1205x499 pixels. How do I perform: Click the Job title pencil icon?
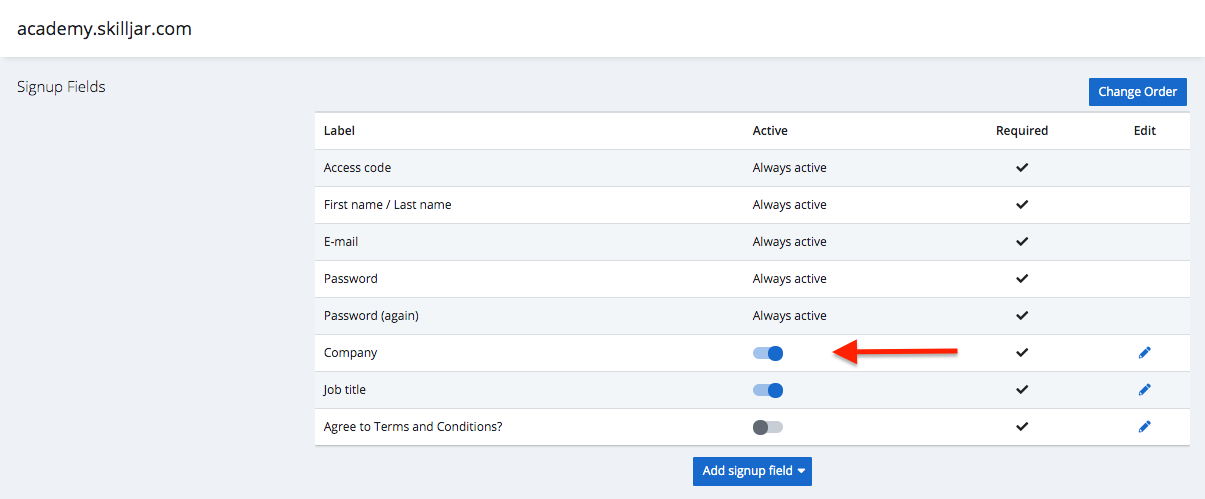pyautogui.click(x=1144, y=390)
